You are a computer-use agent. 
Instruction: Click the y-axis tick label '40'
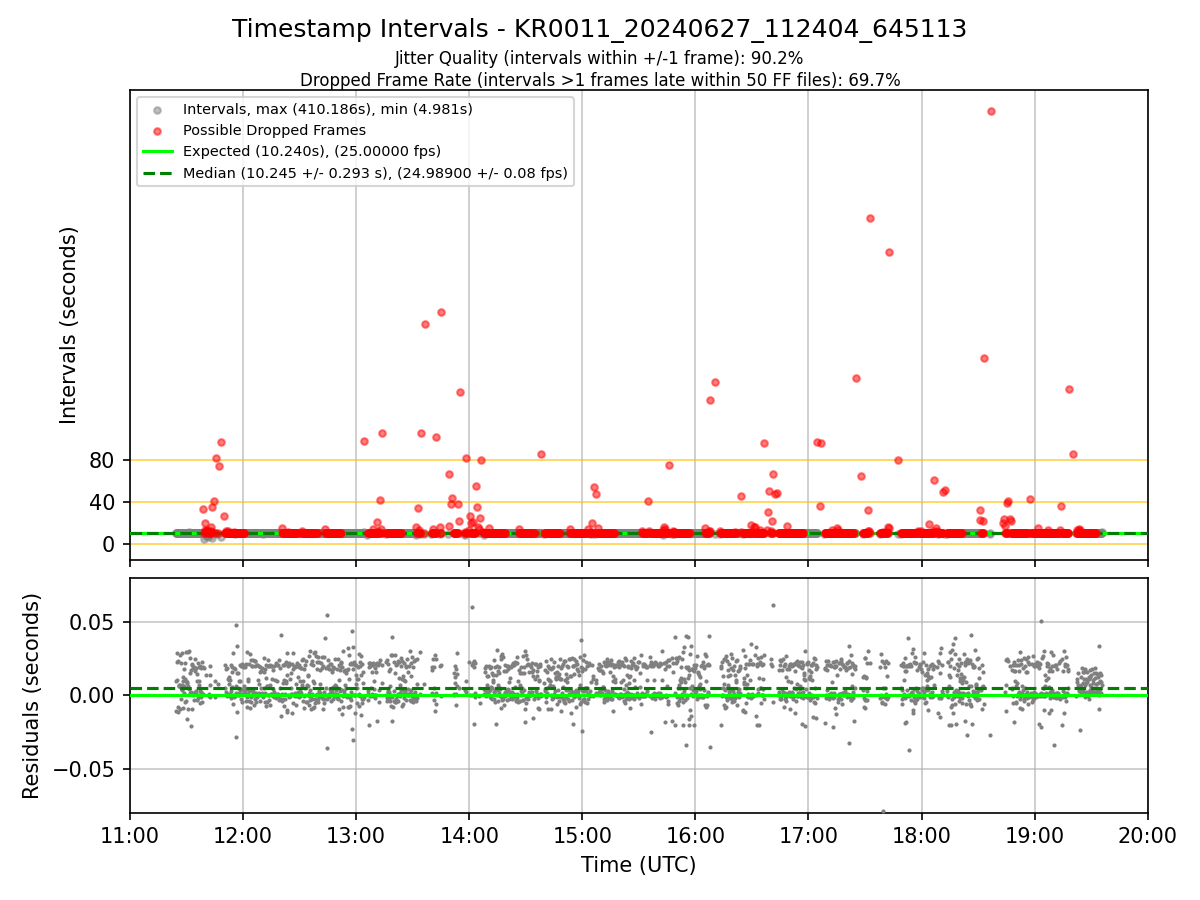(103, 502)
